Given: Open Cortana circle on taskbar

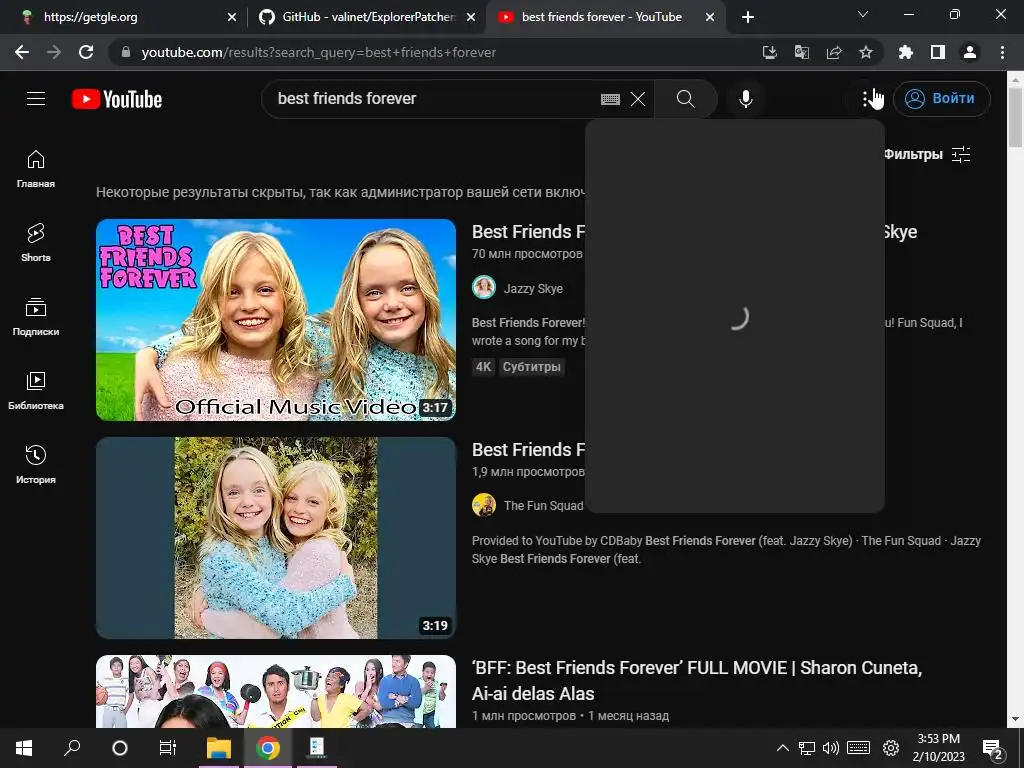Looking at the screenshot, I should [x=120, y=748].
